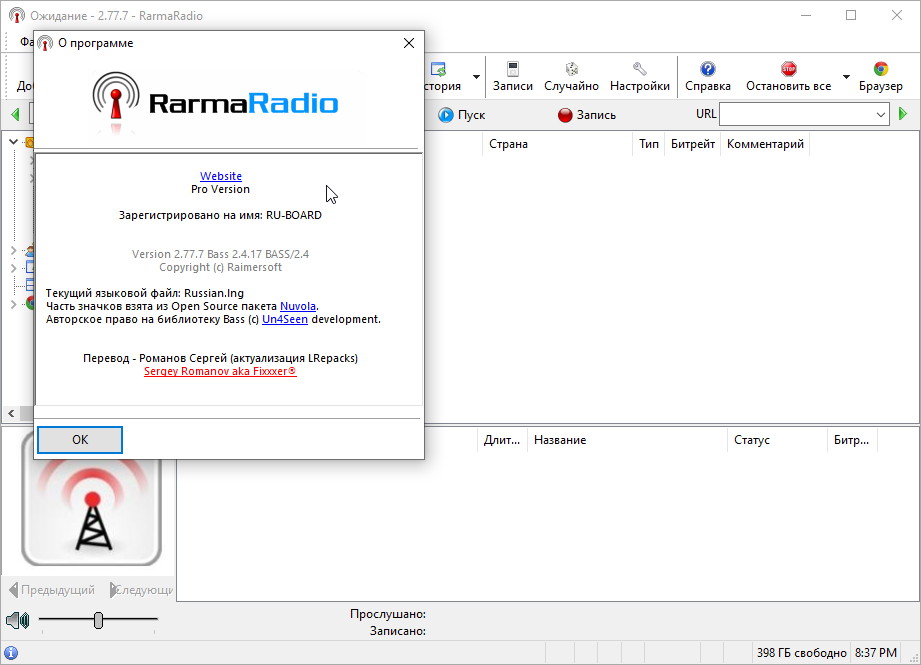Click the history toolbar icon
This screenshot has width=921, height=665.
tap(438, 69)
